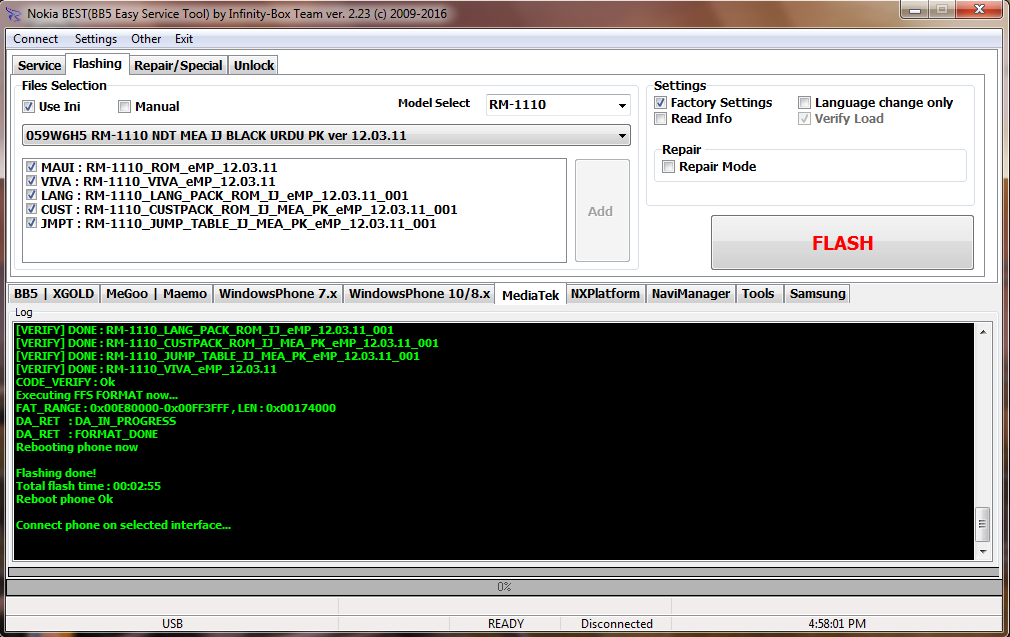Check Language change only option

point(805,102)
